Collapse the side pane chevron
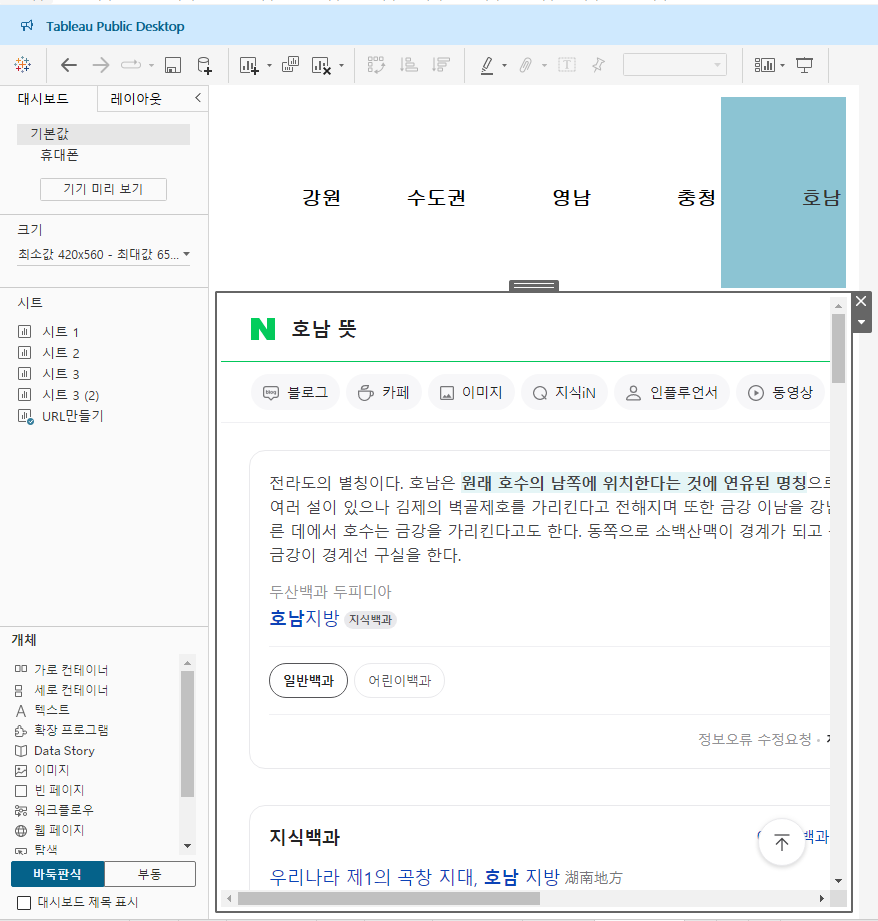Viewport: 878px width, 921px height. point(198,98)
